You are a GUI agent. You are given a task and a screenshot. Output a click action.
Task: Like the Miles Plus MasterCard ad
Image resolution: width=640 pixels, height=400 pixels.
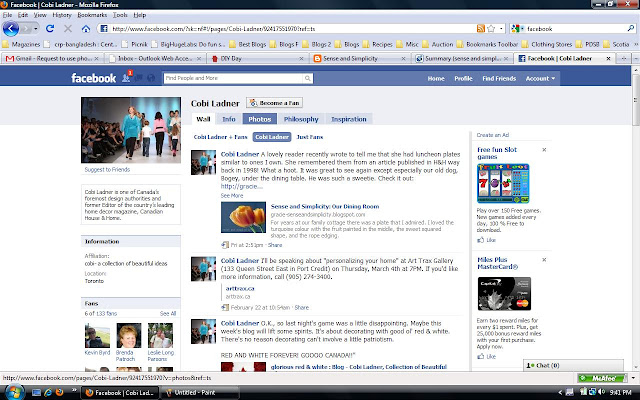487,356
